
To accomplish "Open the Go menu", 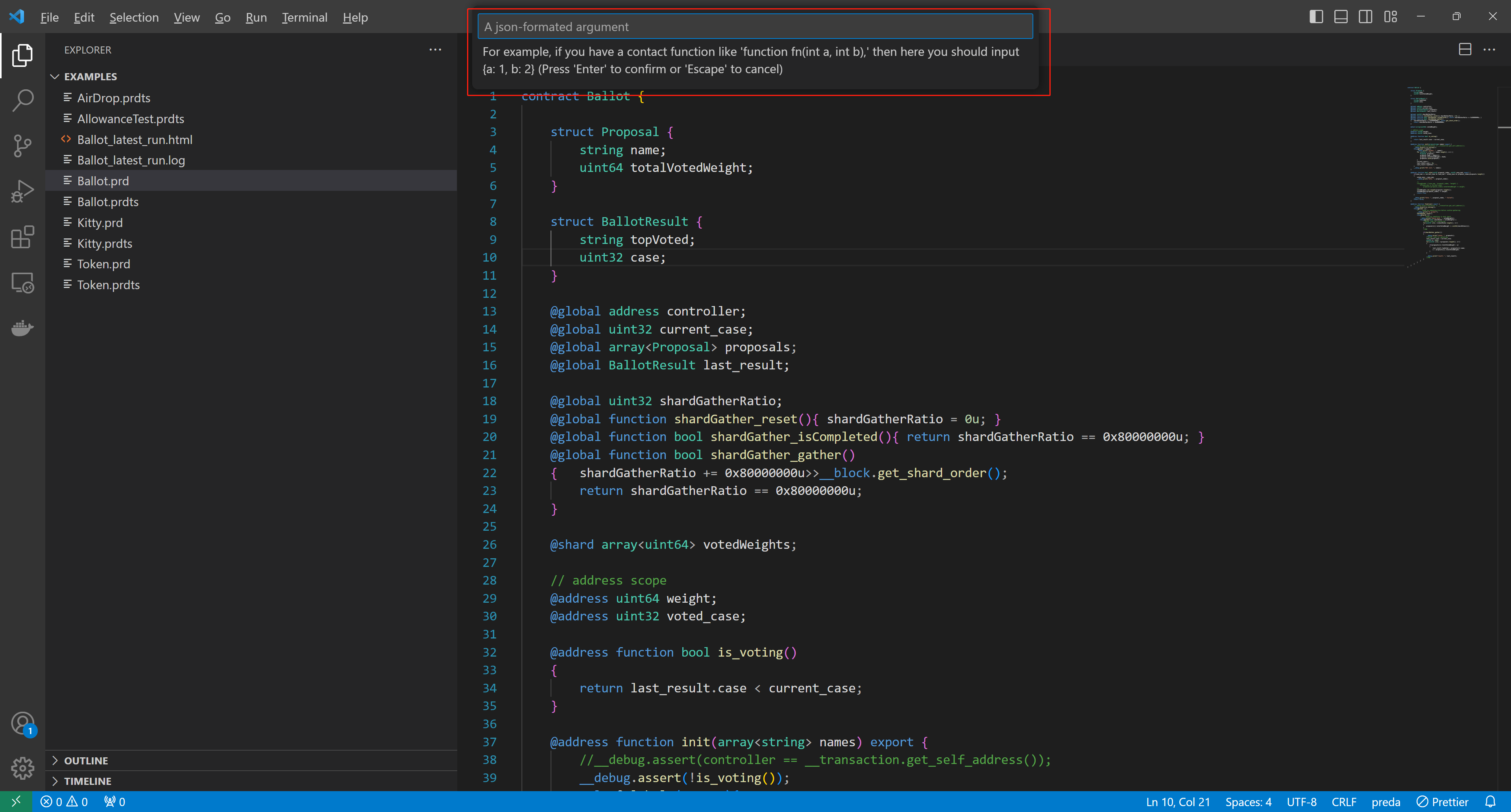I will (222, 17).
